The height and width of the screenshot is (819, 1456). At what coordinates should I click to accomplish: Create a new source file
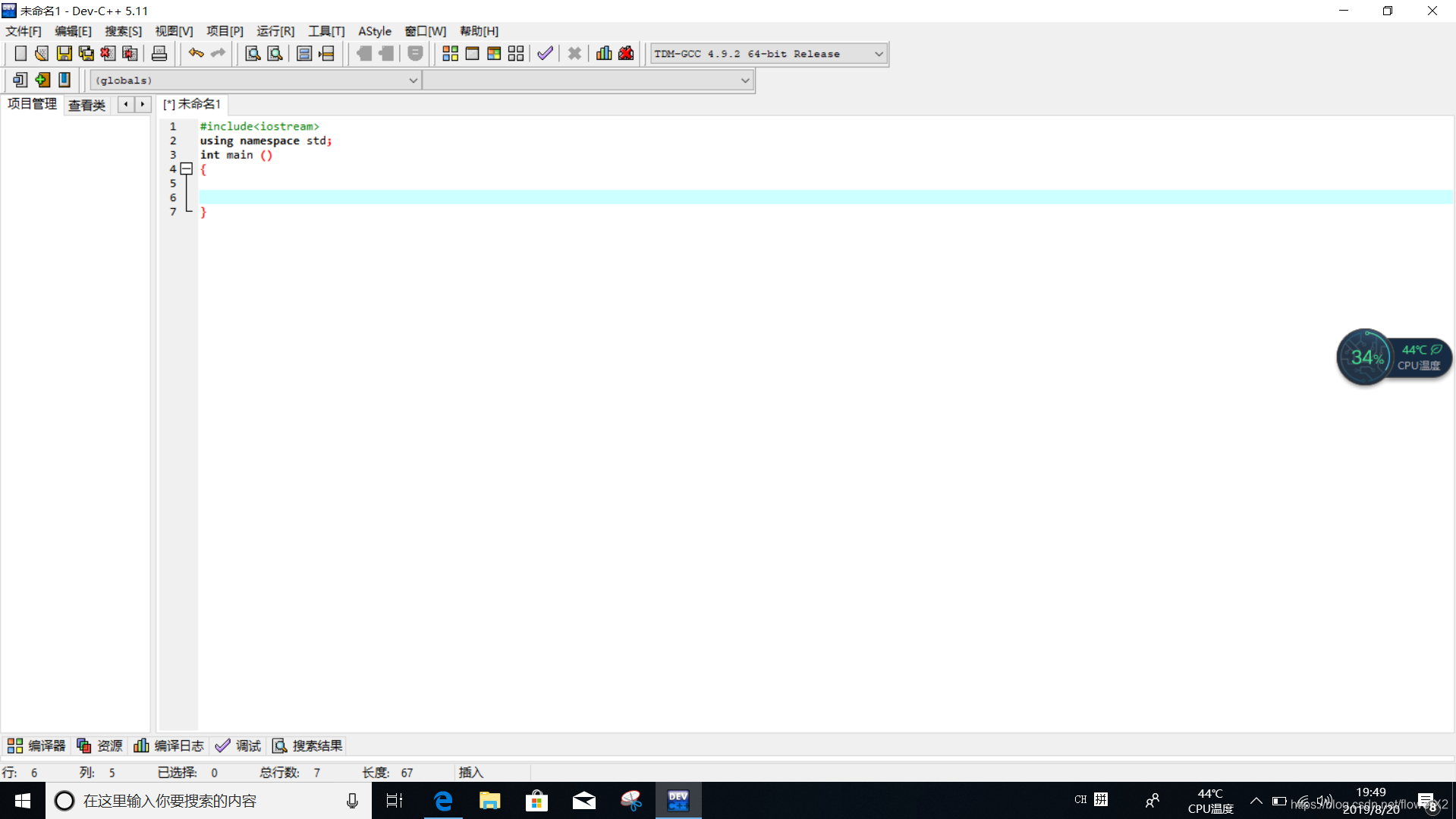[x=20, y=53]
